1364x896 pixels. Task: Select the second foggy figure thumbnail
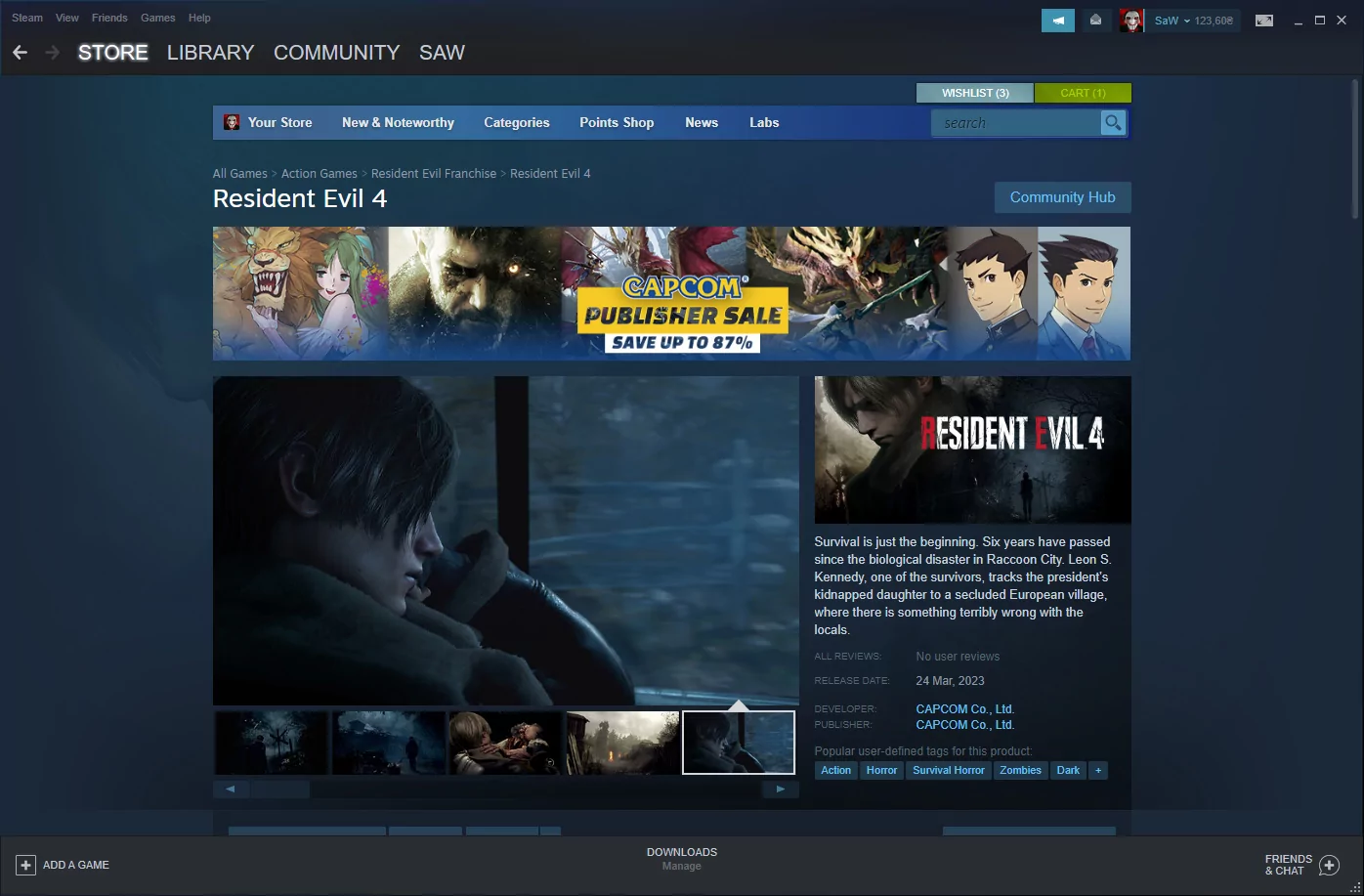point(389,743)
